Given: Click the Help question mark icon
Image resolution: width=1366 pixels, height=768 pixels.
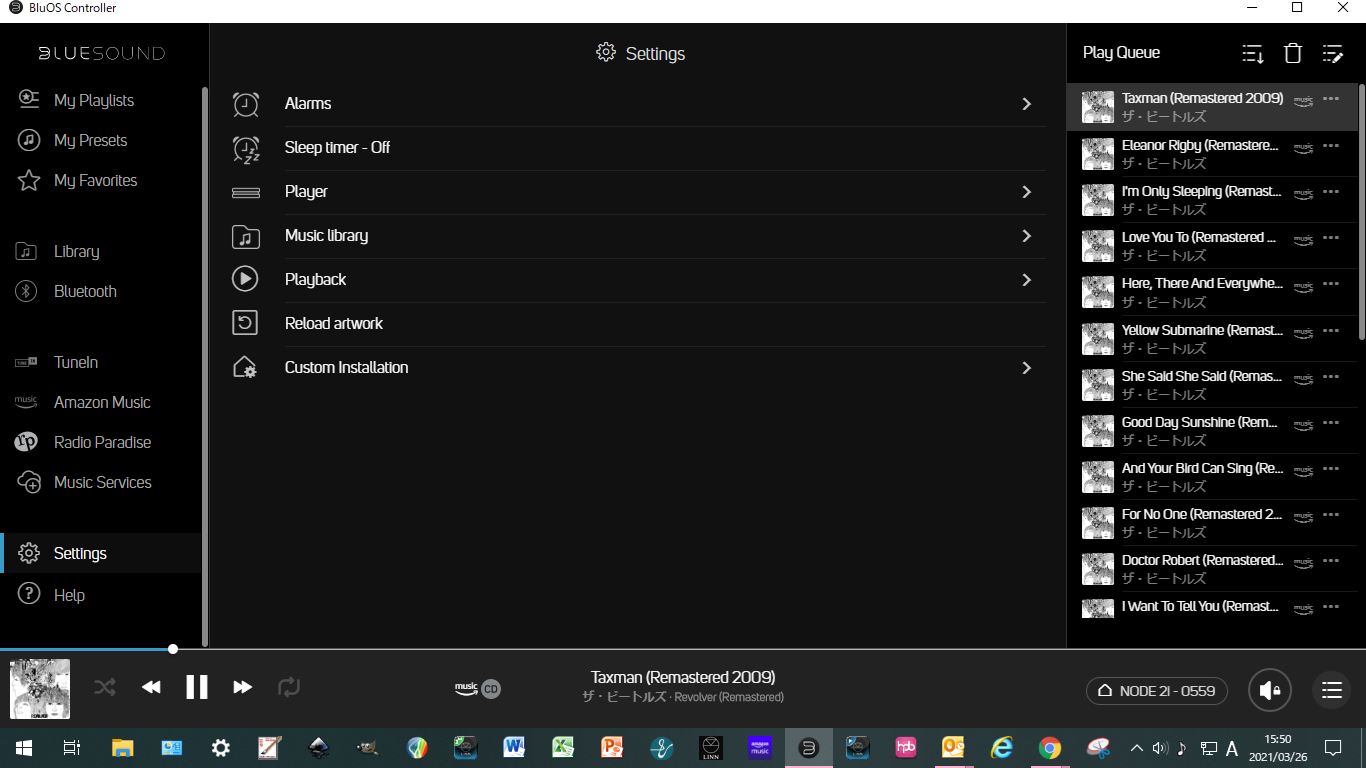Looking at the screenshot, I should pyautogui.click(x=29, y=595).
